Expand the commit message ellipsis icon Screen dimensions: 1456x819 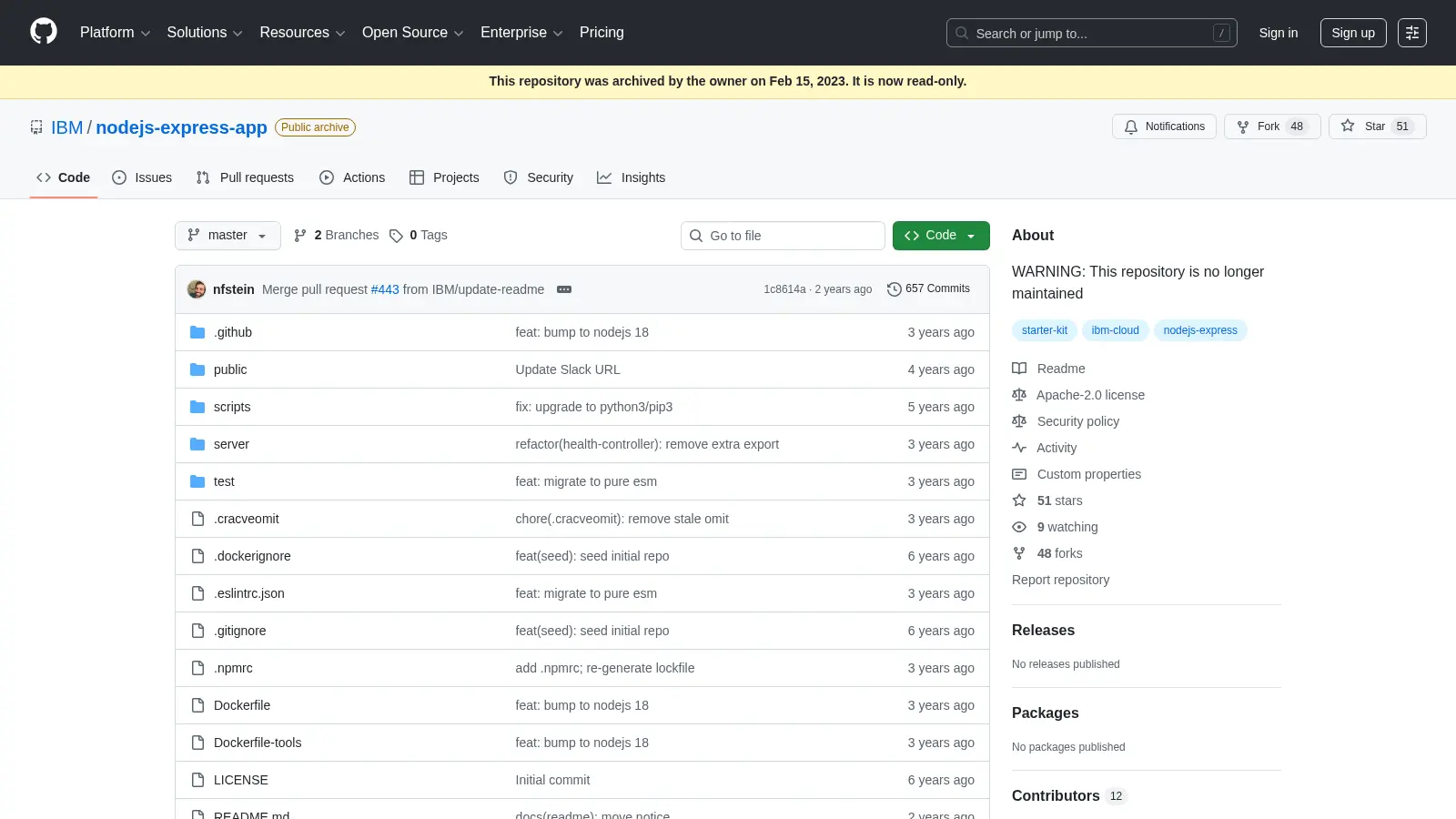[564, 289]
